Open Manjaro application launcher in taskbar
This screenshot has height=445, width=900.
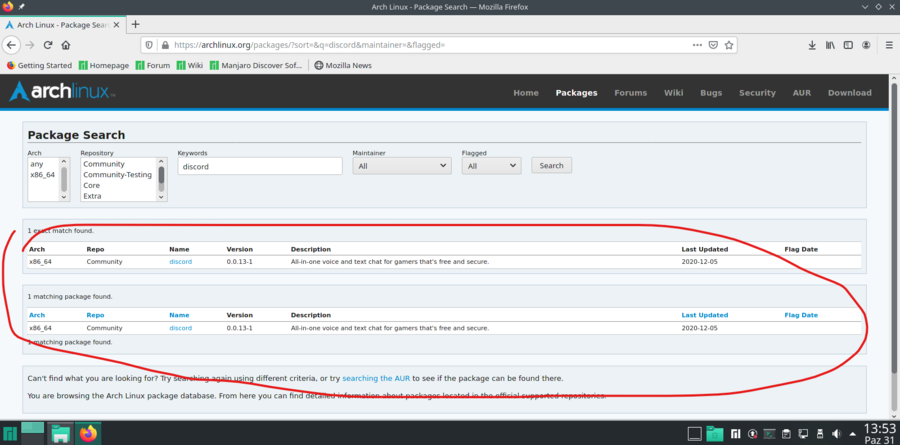point(10,434)
